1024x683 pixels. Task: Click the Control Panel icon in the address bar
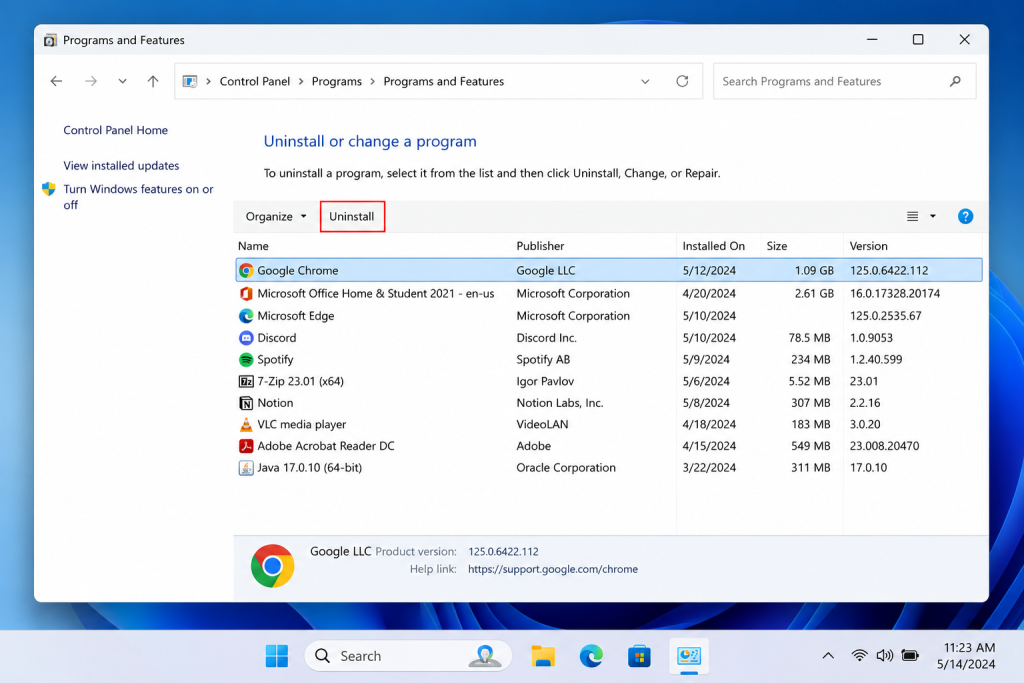pyautogui.click(x=190, y=82)
